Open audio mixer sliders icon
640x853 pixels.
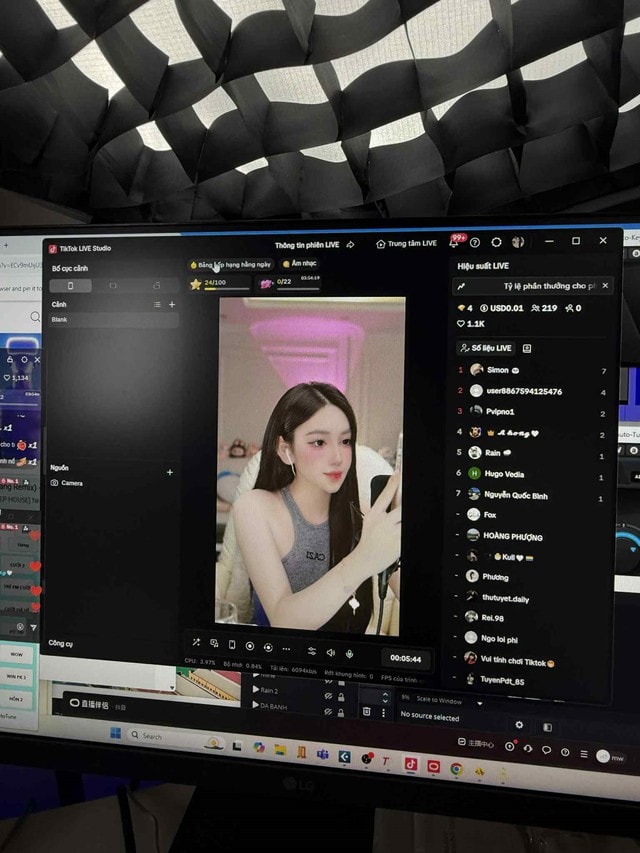click(x=312, y=651)
